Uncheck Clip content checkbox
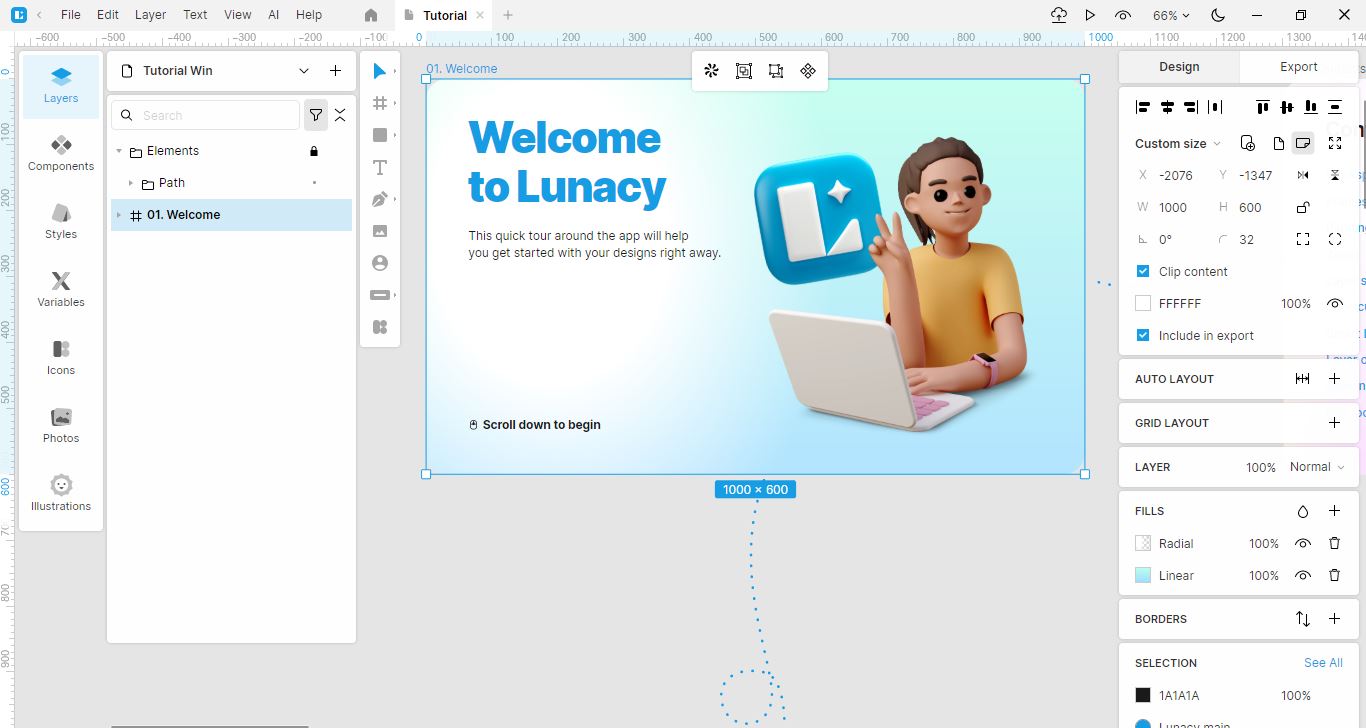Screen dimensions: 1366x728 coord(1143,271)
